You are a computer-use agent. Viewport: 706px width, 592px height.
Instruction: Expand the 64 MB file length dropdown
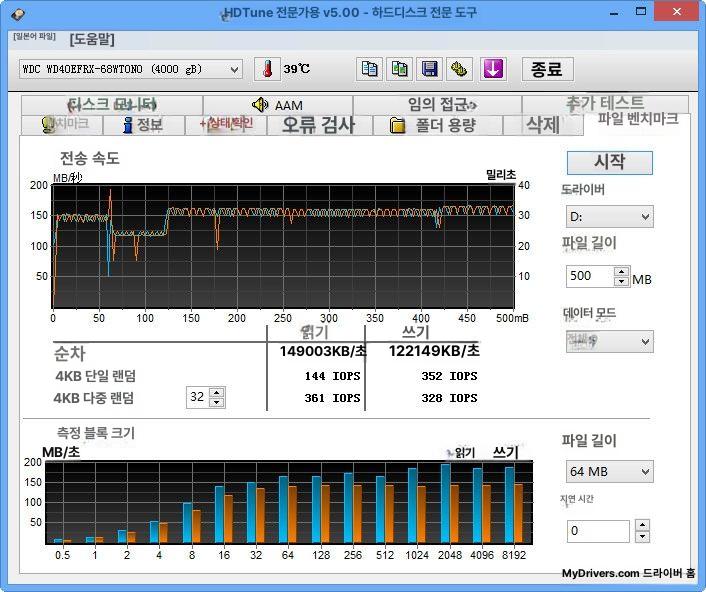click(x=608, y=471)
